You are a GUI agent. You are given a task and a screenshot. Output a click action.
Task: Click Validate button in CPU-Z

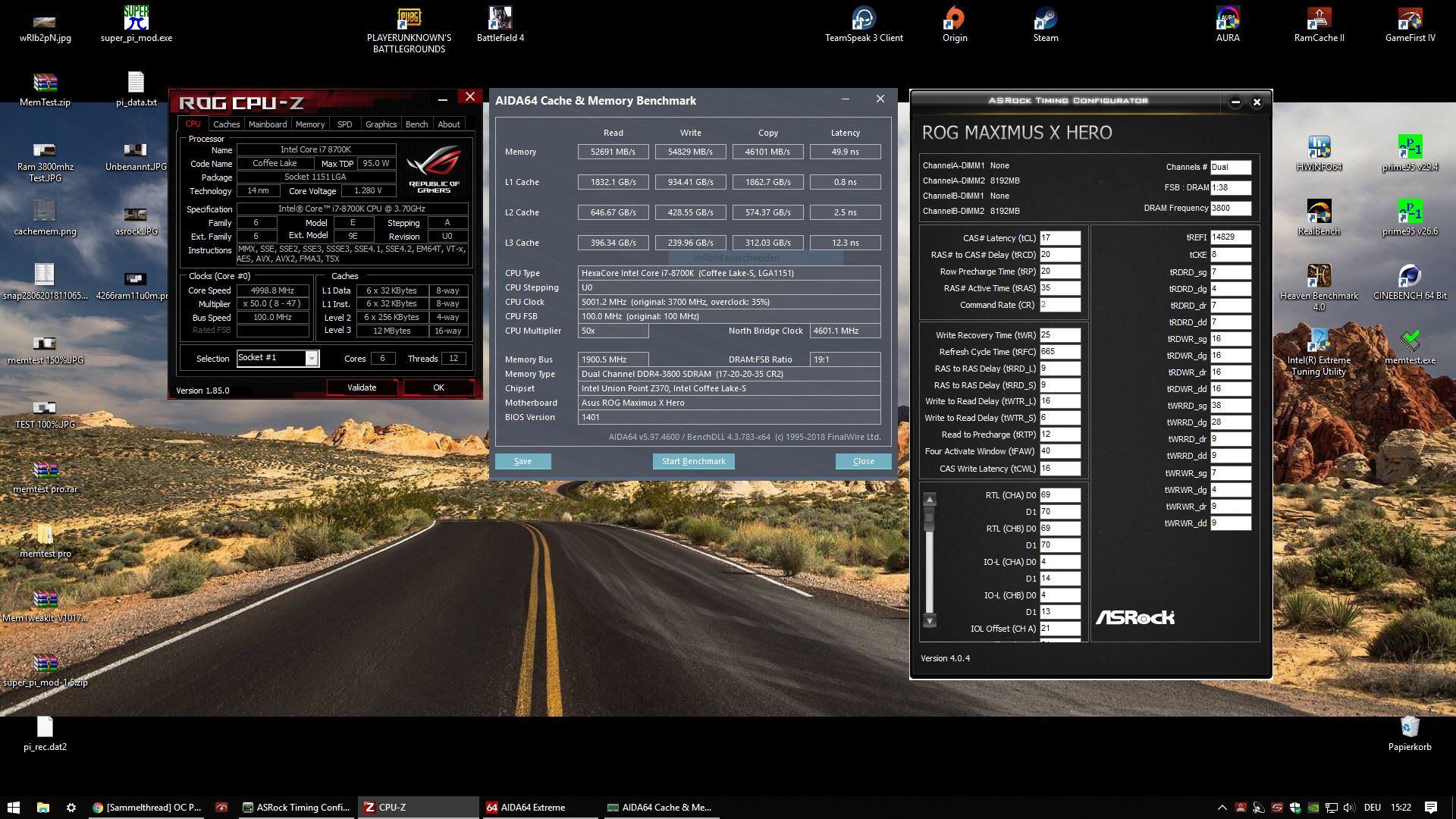point(362,388)
